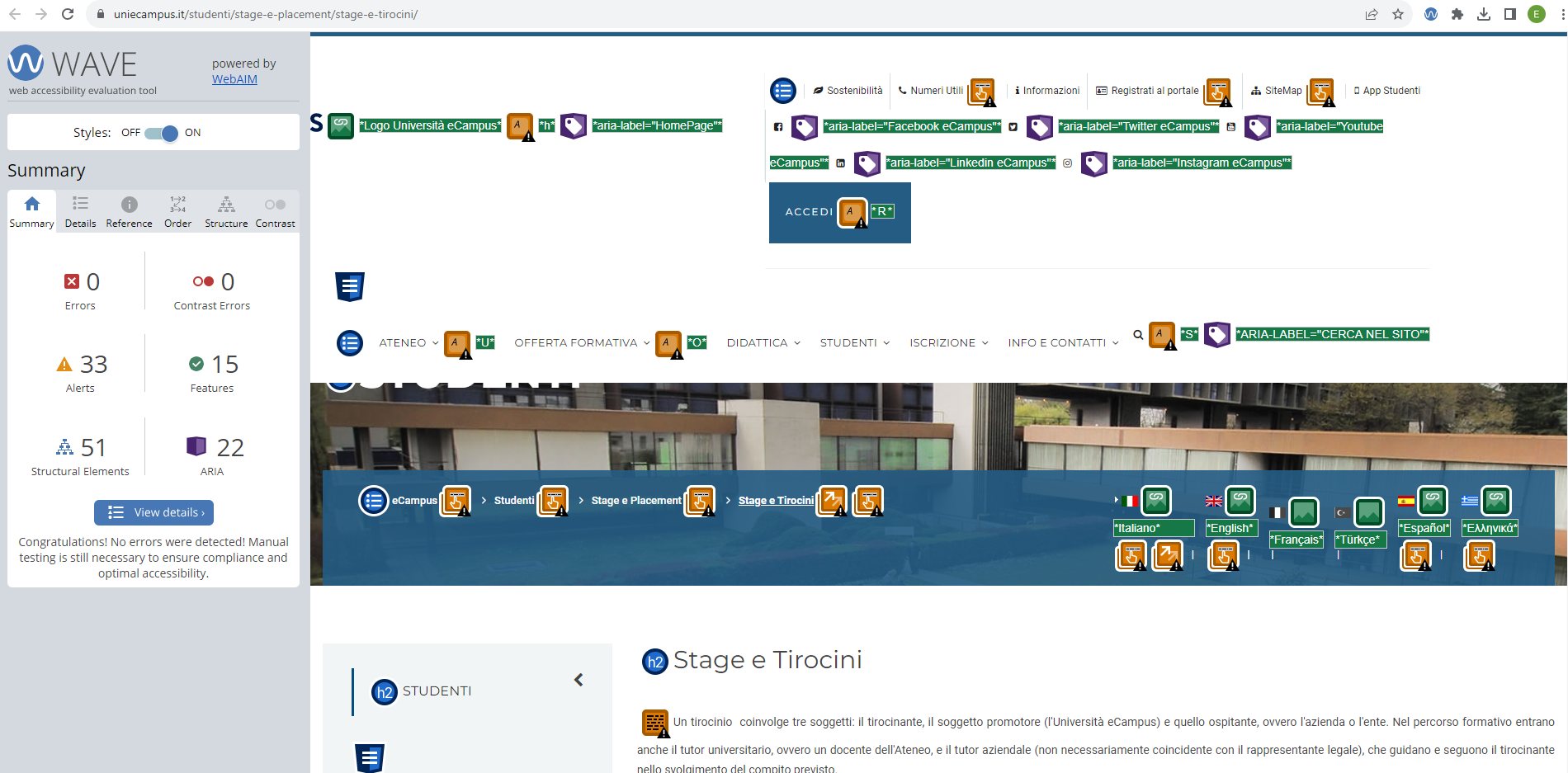
Task: Toggle the WAVE Styles ON/OFF switch
Action: click(x=161, y=133)
